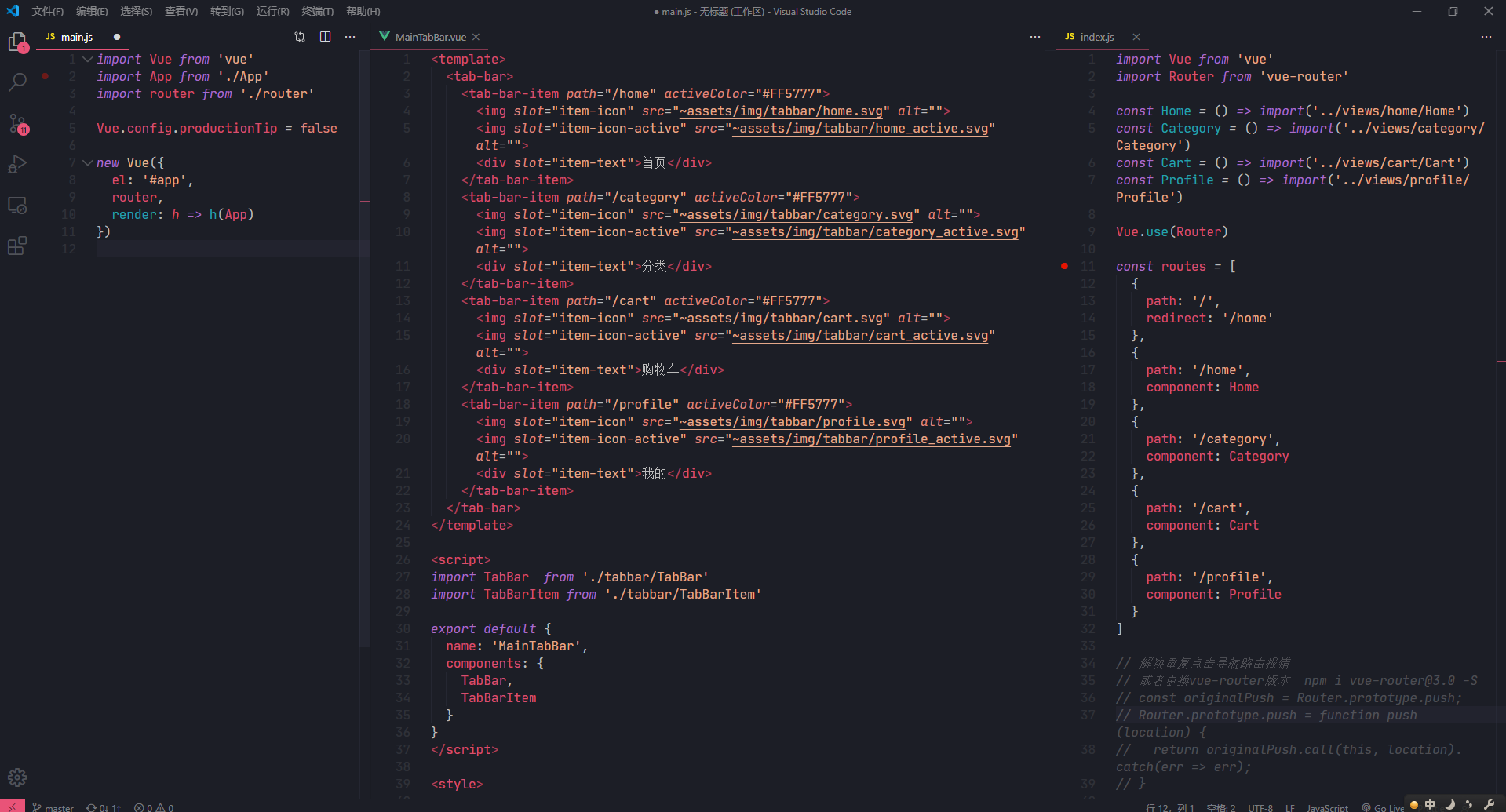Open the Remote Explorer view
1506x812 pixels.
17,206
